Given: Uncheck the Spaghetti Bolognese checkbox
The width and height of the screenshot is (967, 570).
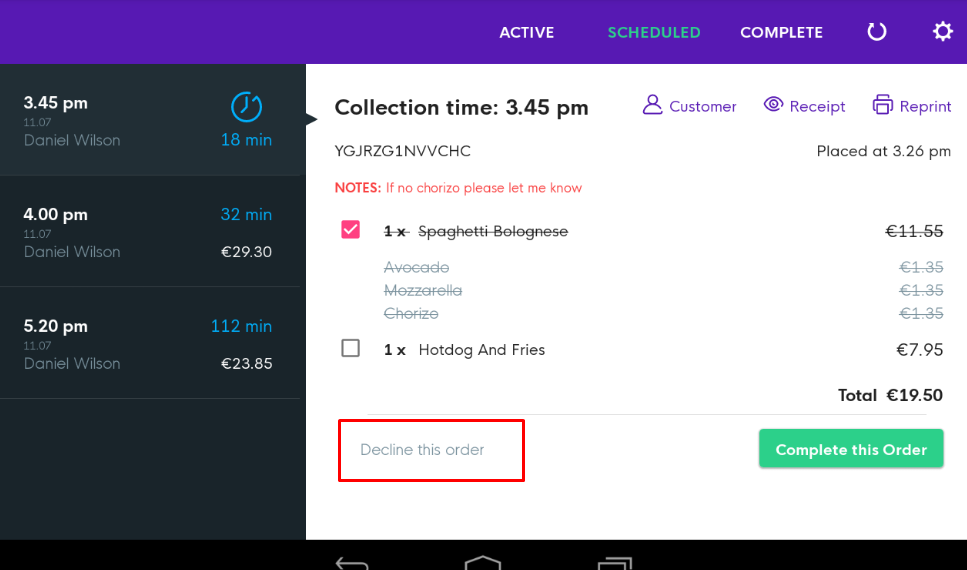Looking at the screenshot, I should (x=351, y=231).
